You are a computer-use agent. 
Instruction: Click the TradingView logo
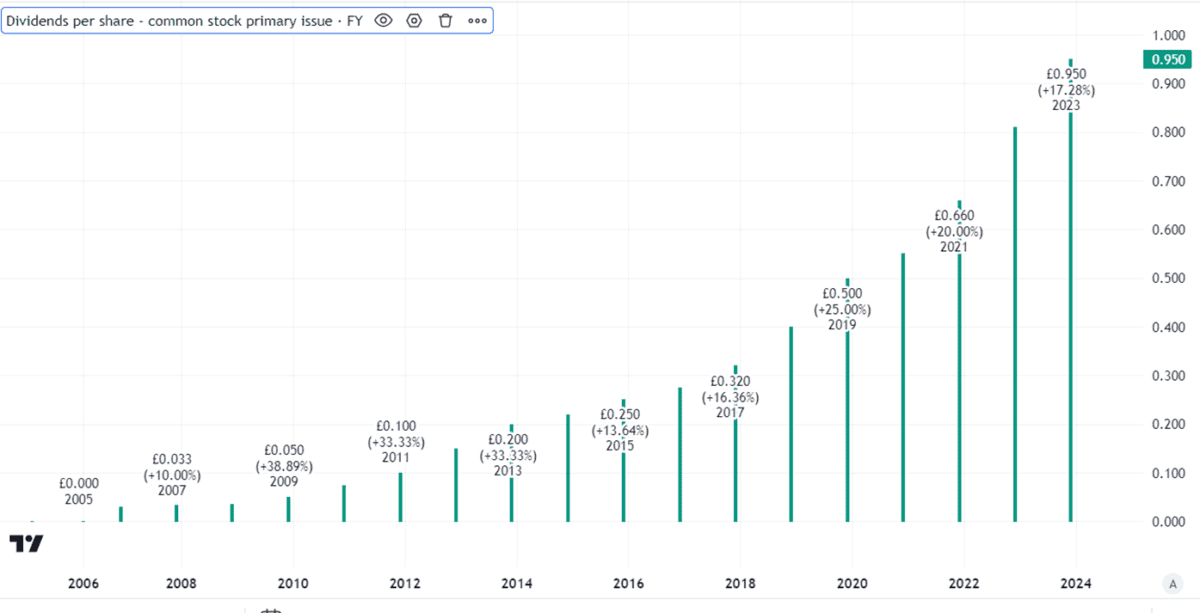[27, 543]
